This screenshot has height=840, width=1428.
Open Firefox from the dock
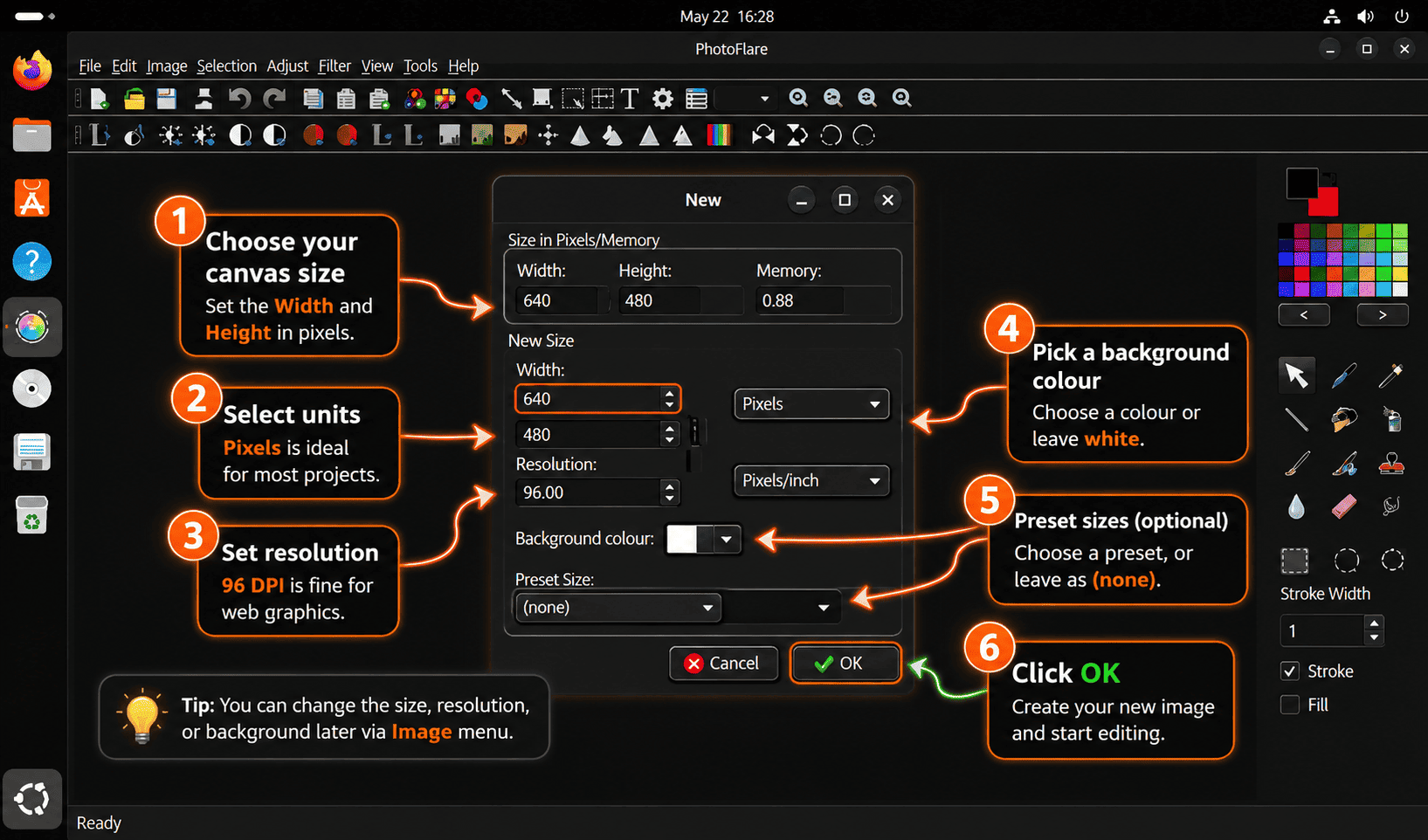point(32,70)
